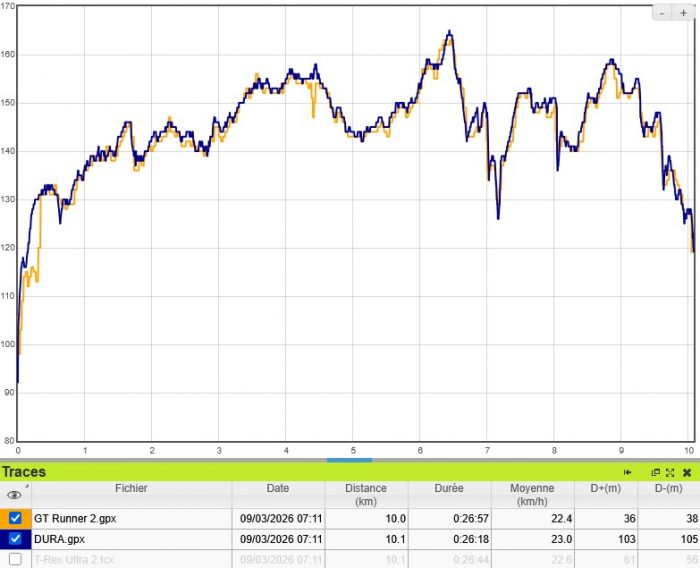The height and width of the screenshot is (568, 700).
Task: Zoom in the chart with plus button
Action: click(683, 13)
